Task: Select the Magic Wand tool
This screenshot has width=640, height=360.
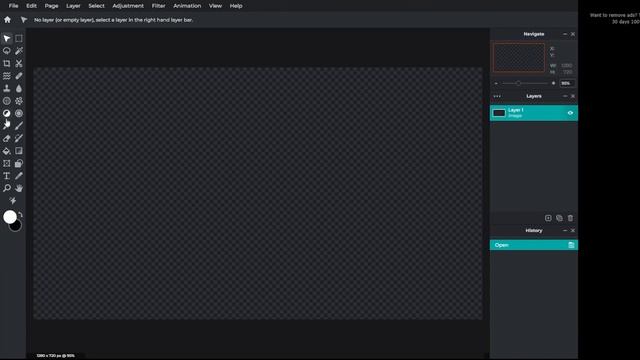Action: tap(19, 51)
